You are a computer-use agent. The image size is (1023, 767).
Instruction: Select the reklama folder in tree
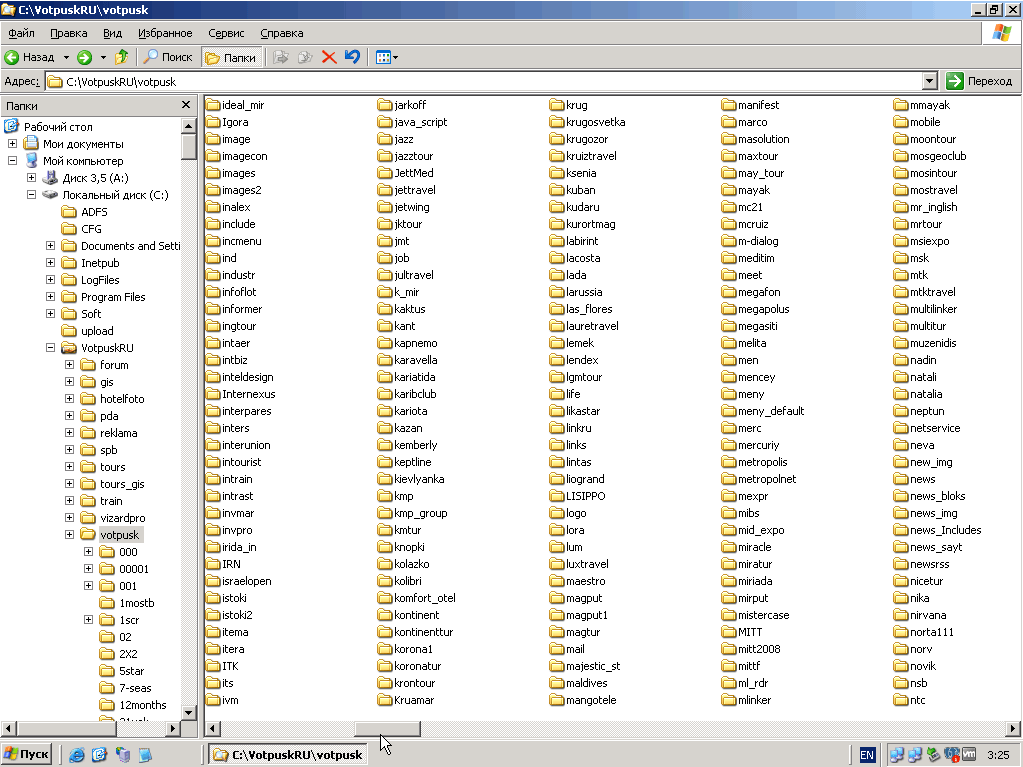118,433
